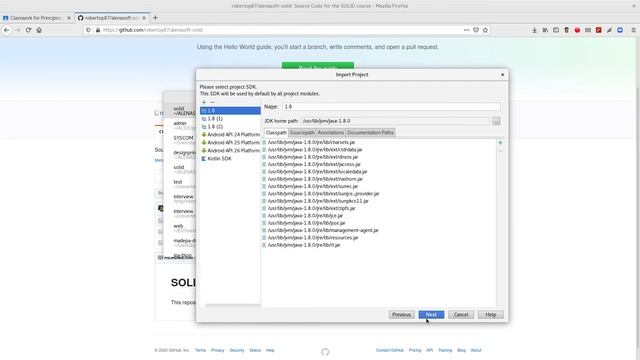This screenshot has height=360, width=640.
Task: Open Firefox downloads panel
Action: 534,30
